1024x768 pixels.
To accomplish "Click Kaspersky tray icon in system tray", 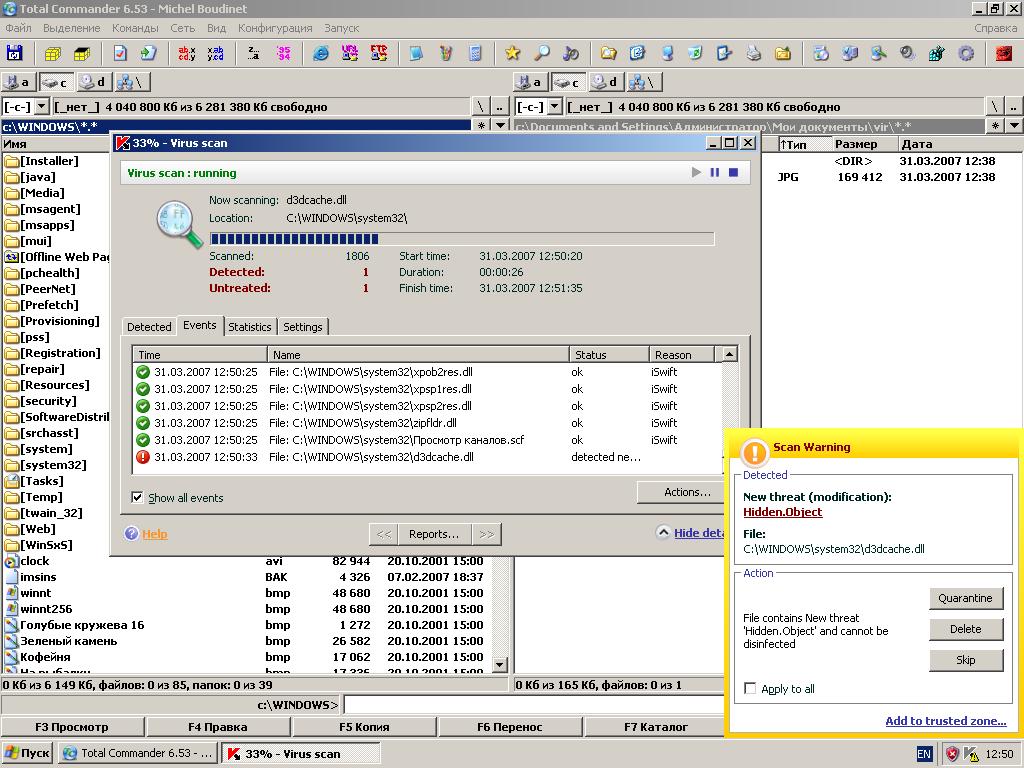I will pyautogui.click(x=972, y=754).
